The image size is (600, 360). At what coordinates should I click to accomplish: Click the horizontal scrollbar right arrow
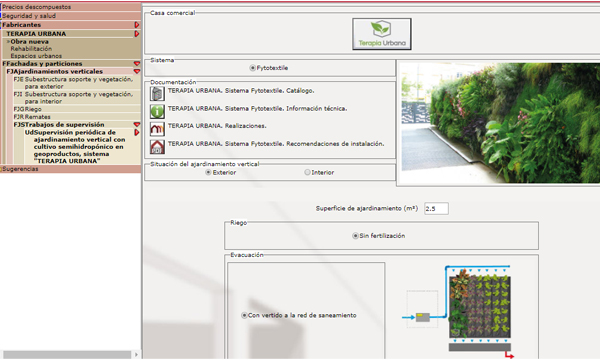(x=136, y=355)
